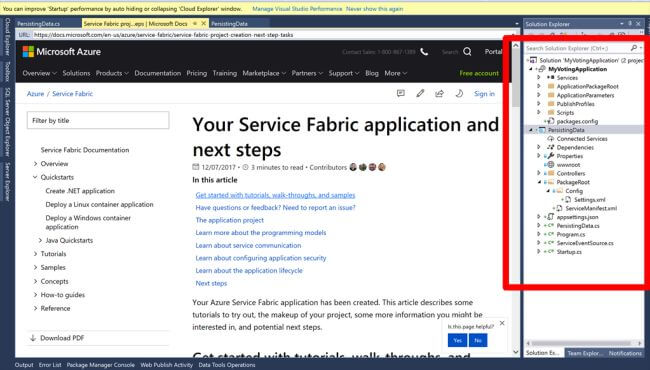Open the Products dropdown in Azure nav
The image size is (650, 370).
point(112,73)
